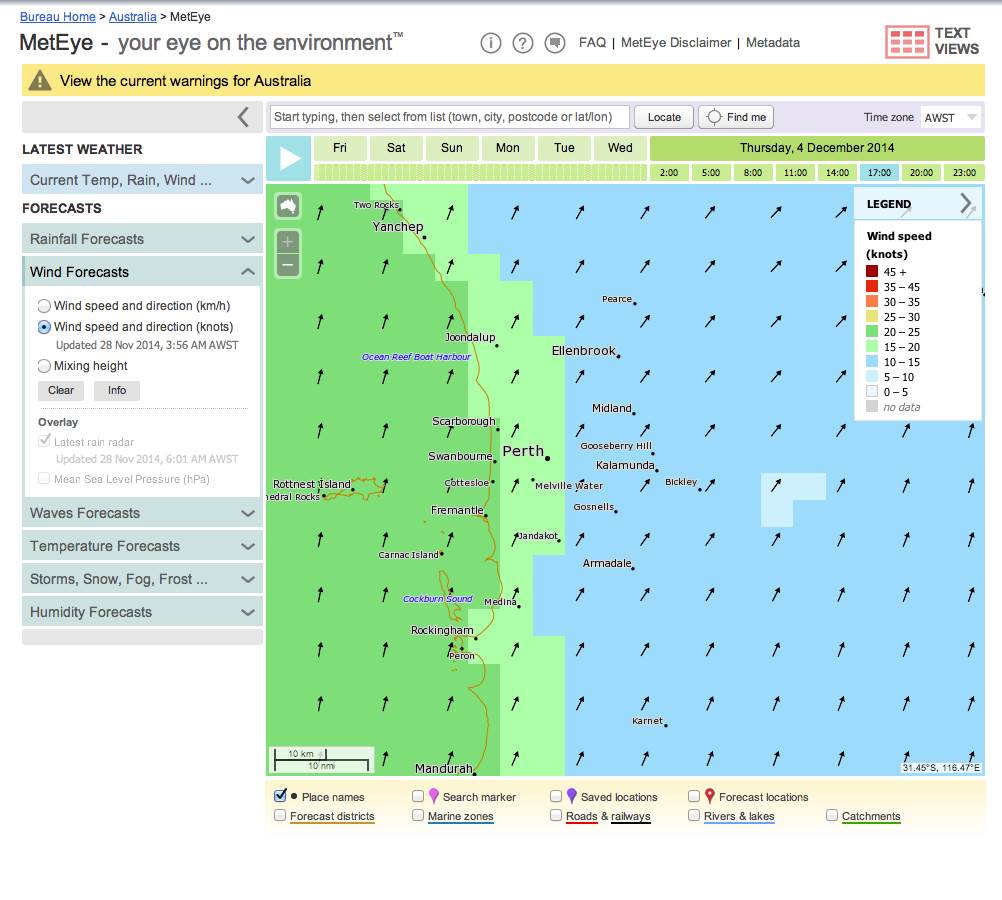Select the 20:00 time slot

point(921,173)
